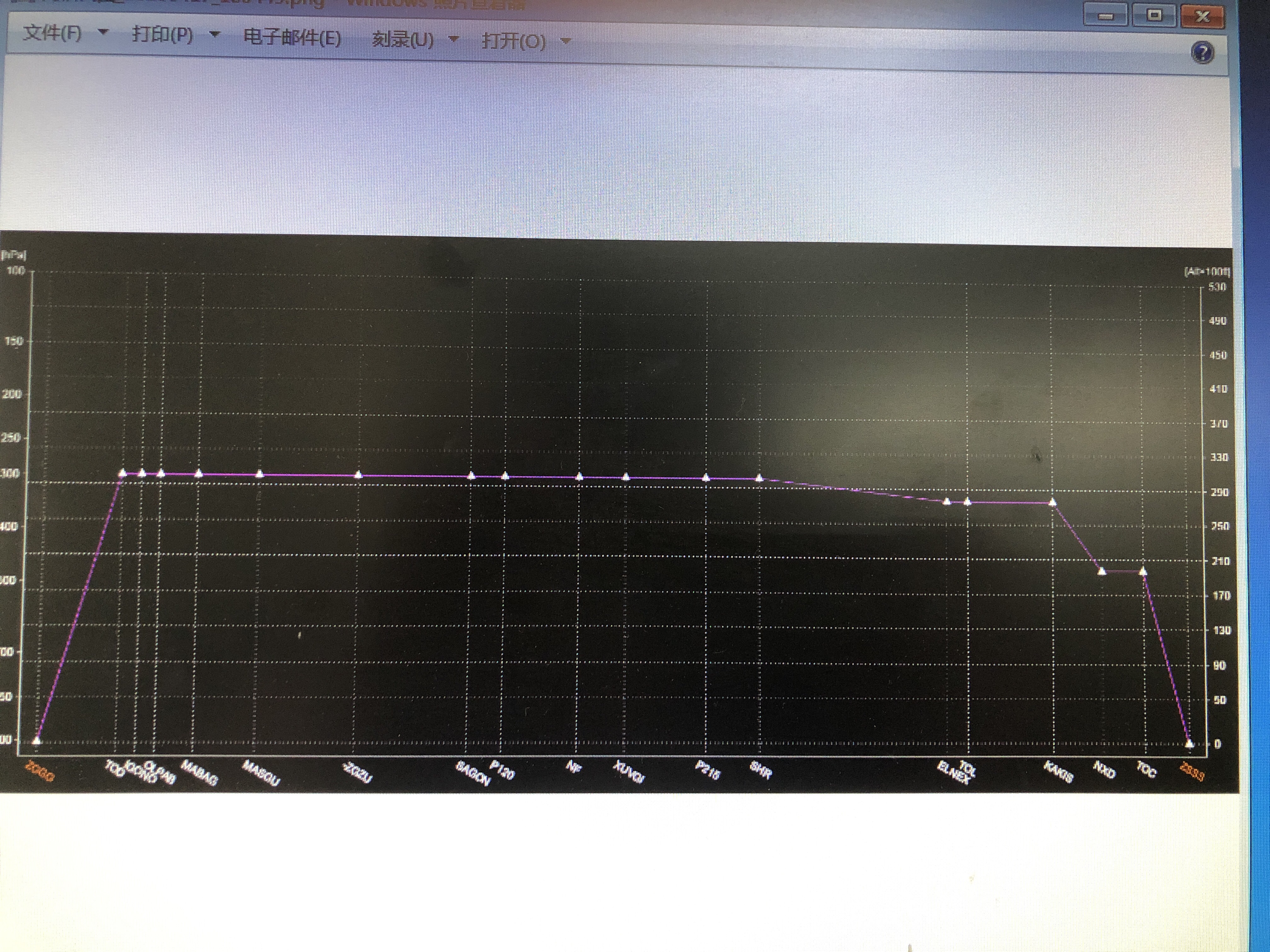Screen dimensions: 1270x952
Task: Select the KAKIS waypoint triangle on profile
Action: point(1052,502)
